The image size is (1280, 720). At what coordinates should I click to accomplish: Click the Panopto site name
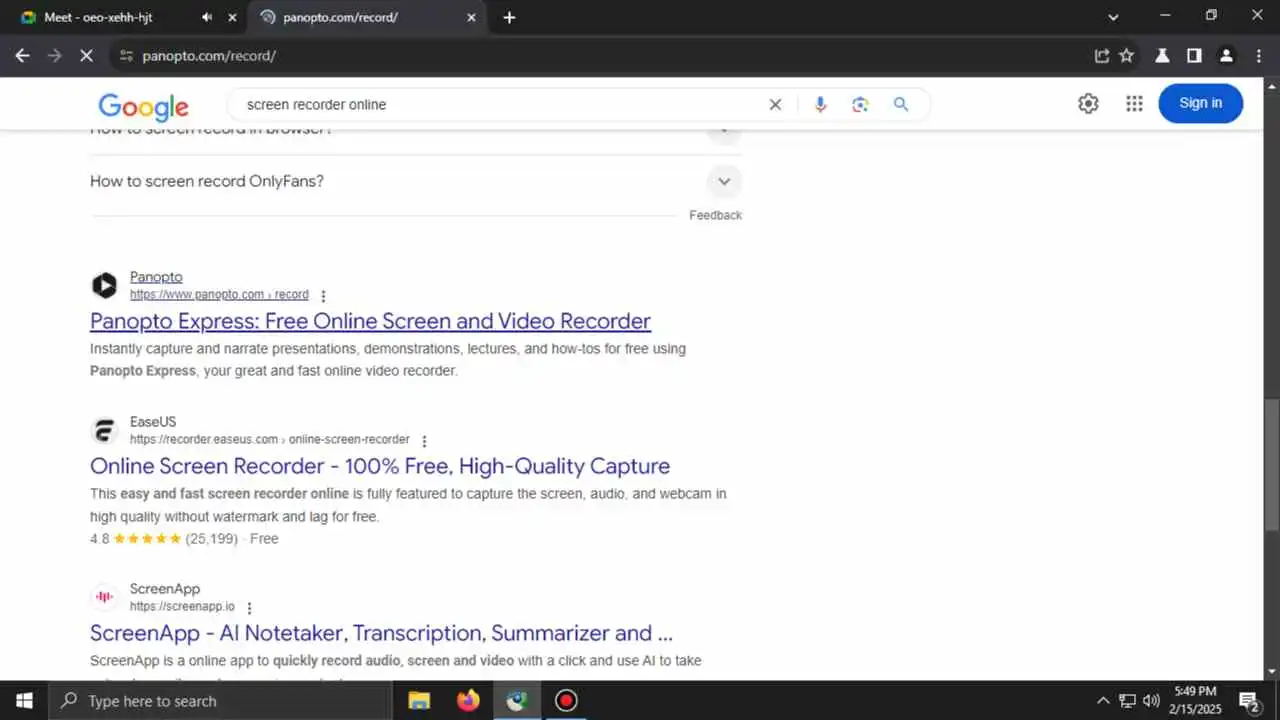[x=156, y=277]
